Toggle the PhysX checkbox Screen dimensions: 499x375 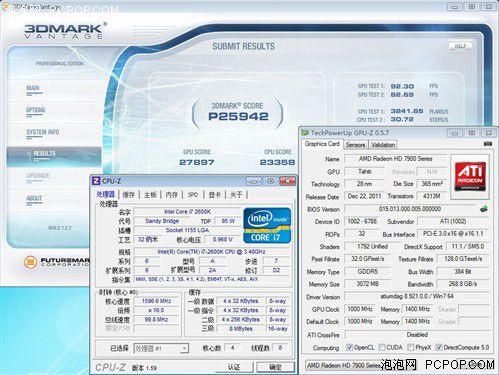tap(411, 347)
